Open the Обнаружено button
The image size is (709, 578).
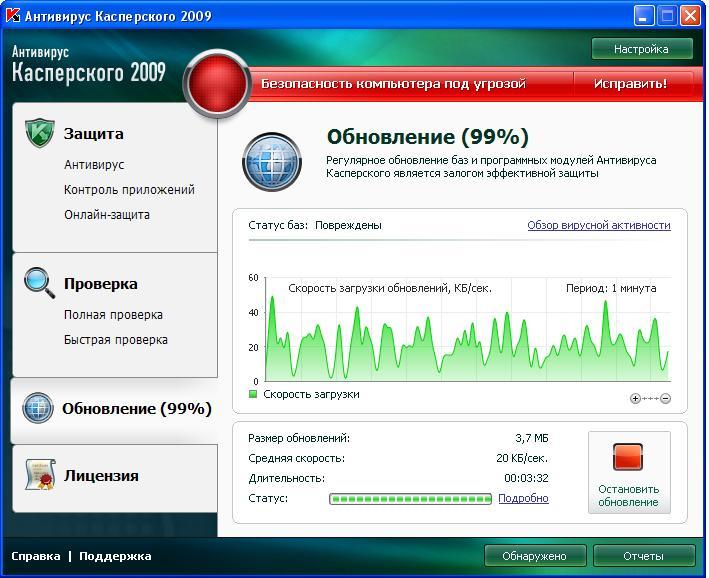535,556
